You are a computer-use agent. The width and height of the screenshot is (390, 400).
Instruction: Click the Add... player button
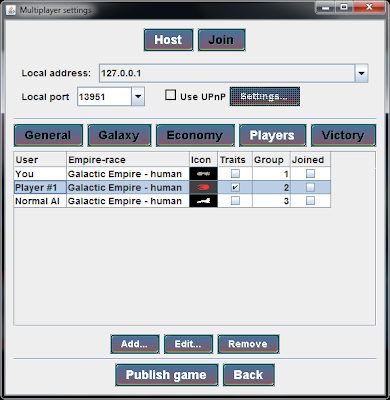coord(135,344)
